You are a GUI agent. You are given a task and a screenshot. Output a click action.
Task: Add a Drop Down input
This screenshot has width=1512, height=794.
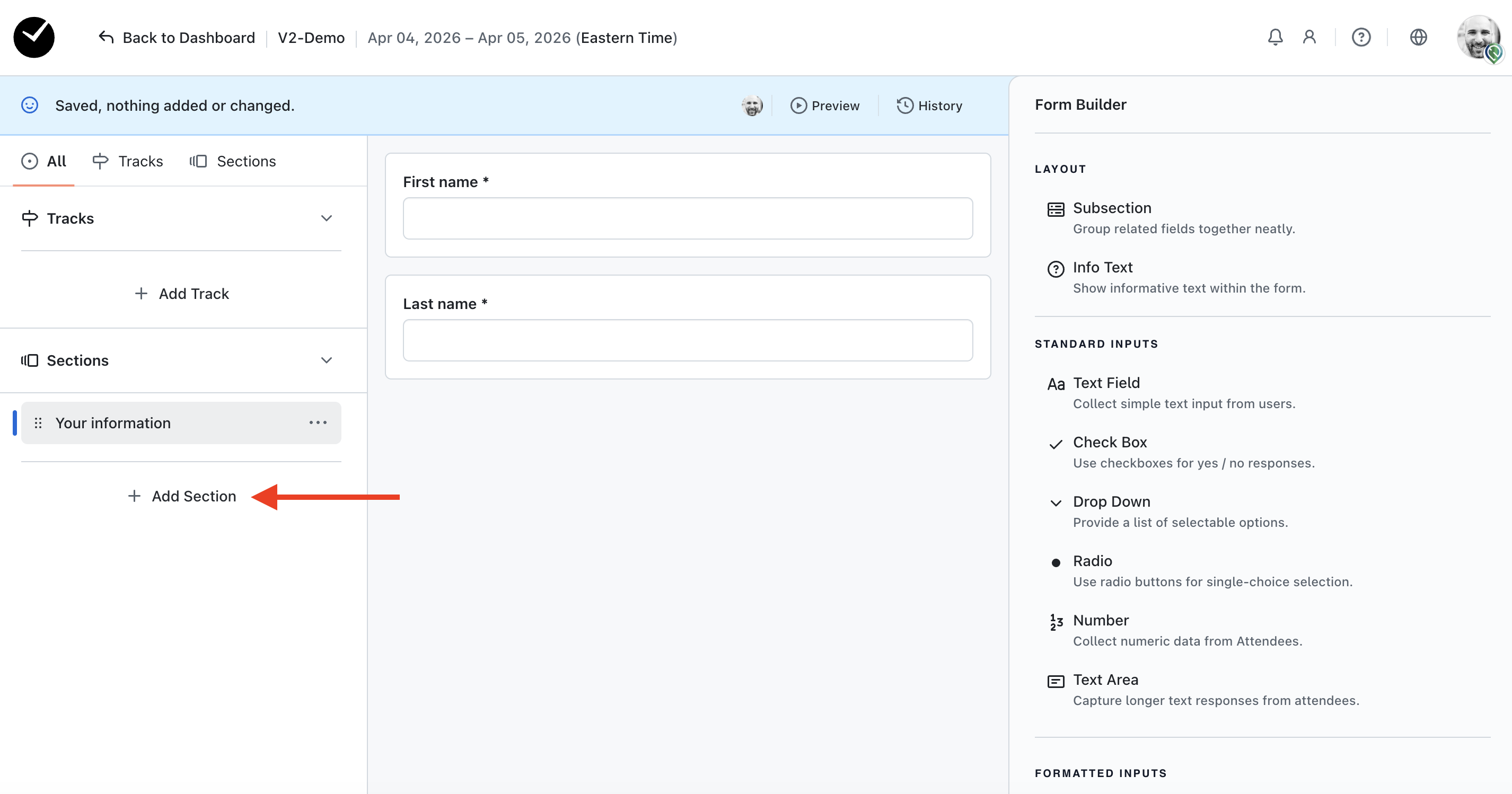1111,502
